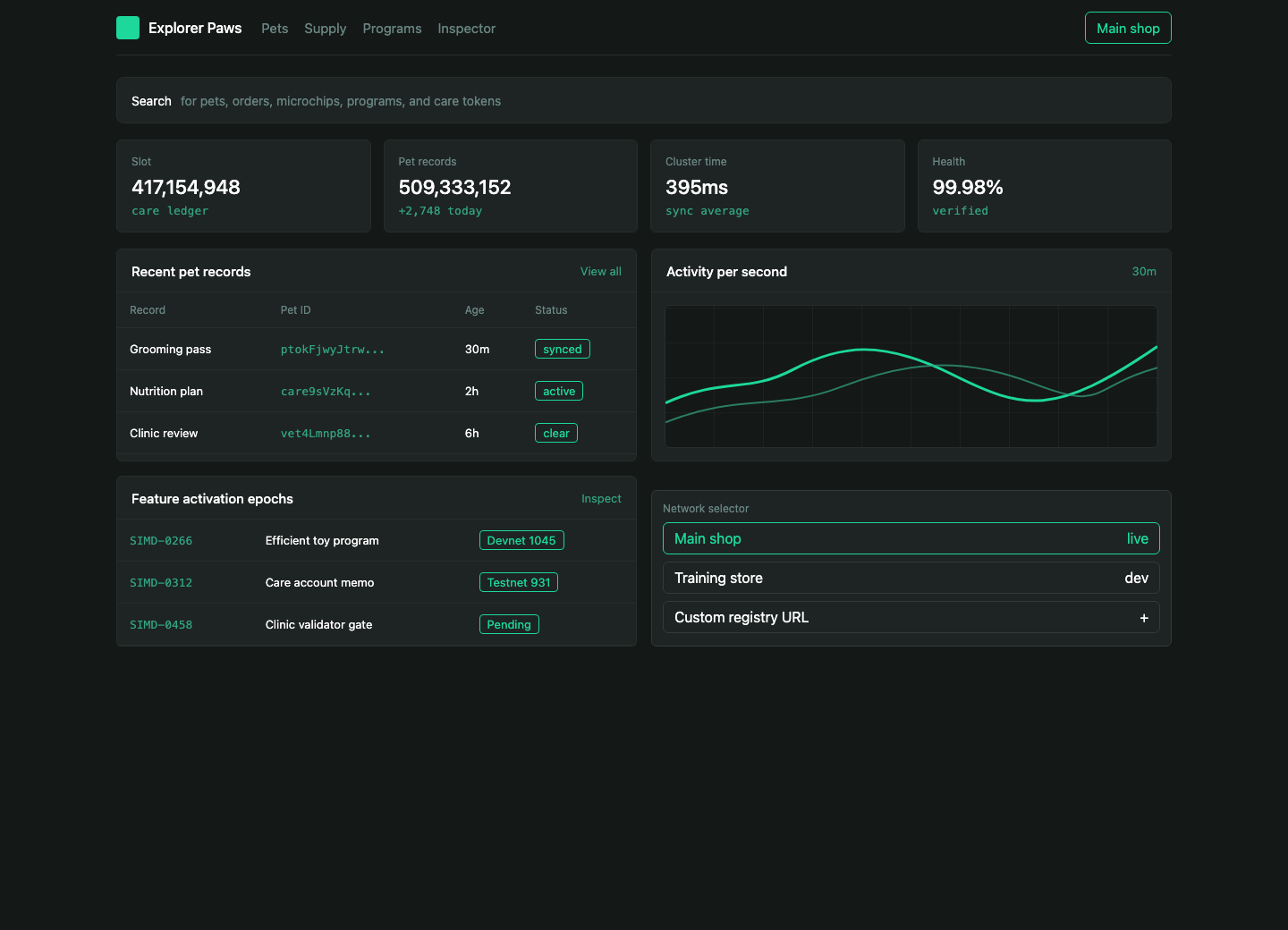Viewport: 1288px width, 930px height.
Task: Click the plus icon beside Custom registry URL
Action: point(1144,618)
